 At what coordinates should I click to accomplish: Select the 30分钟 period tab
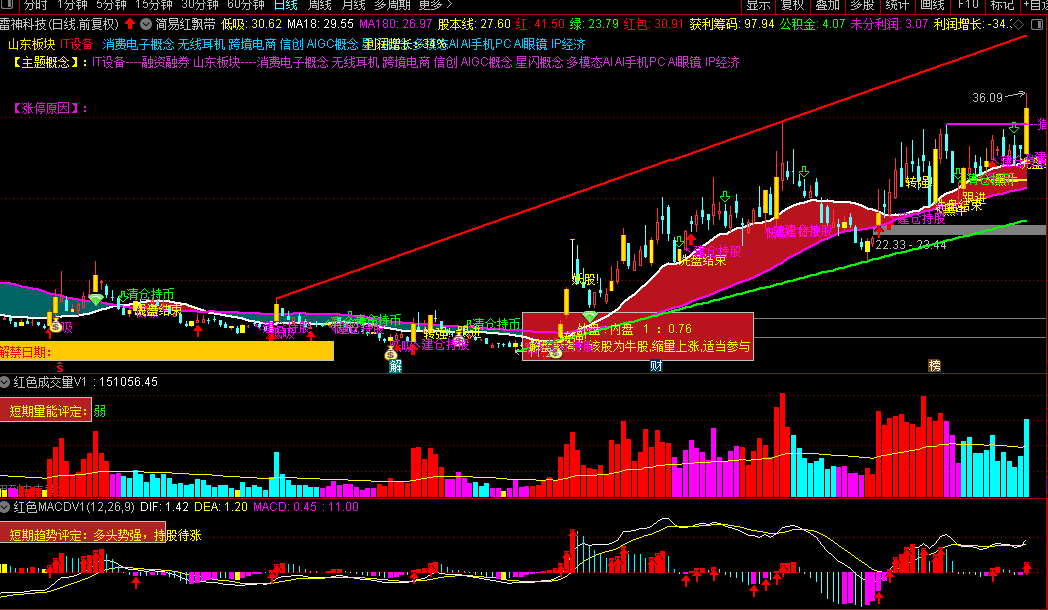click(200, 5)
